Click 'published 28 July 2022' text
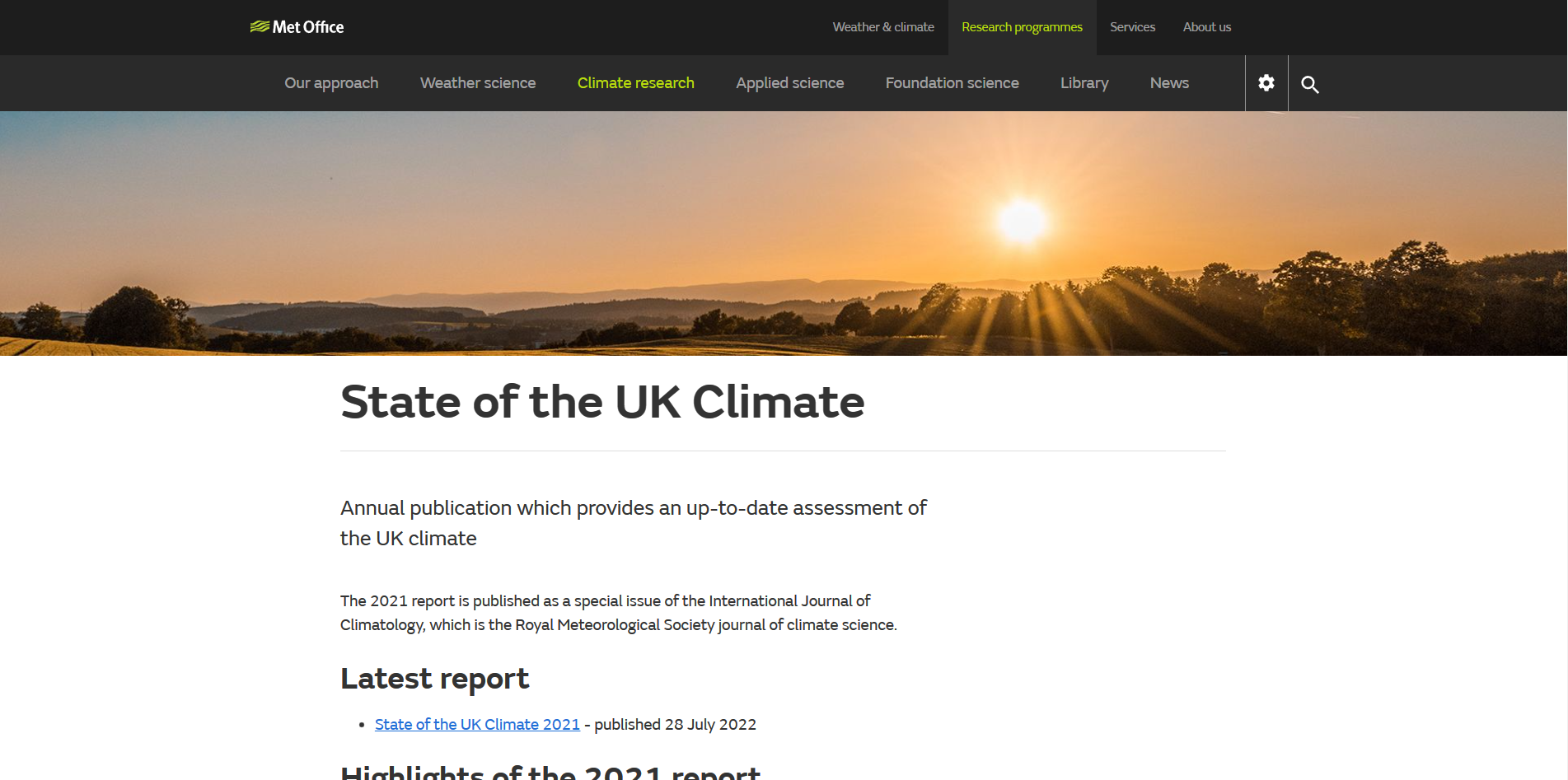1568x780 pixels. click(675, 724)
